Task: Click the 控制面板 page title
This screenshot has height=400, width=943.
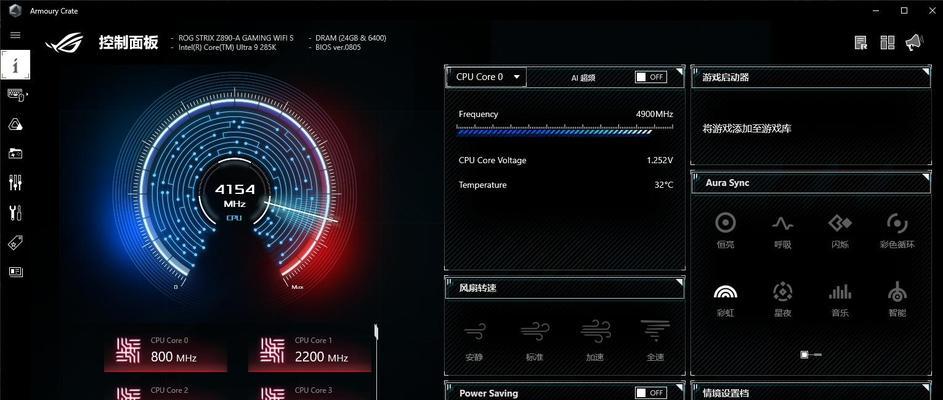Action: 129,42
